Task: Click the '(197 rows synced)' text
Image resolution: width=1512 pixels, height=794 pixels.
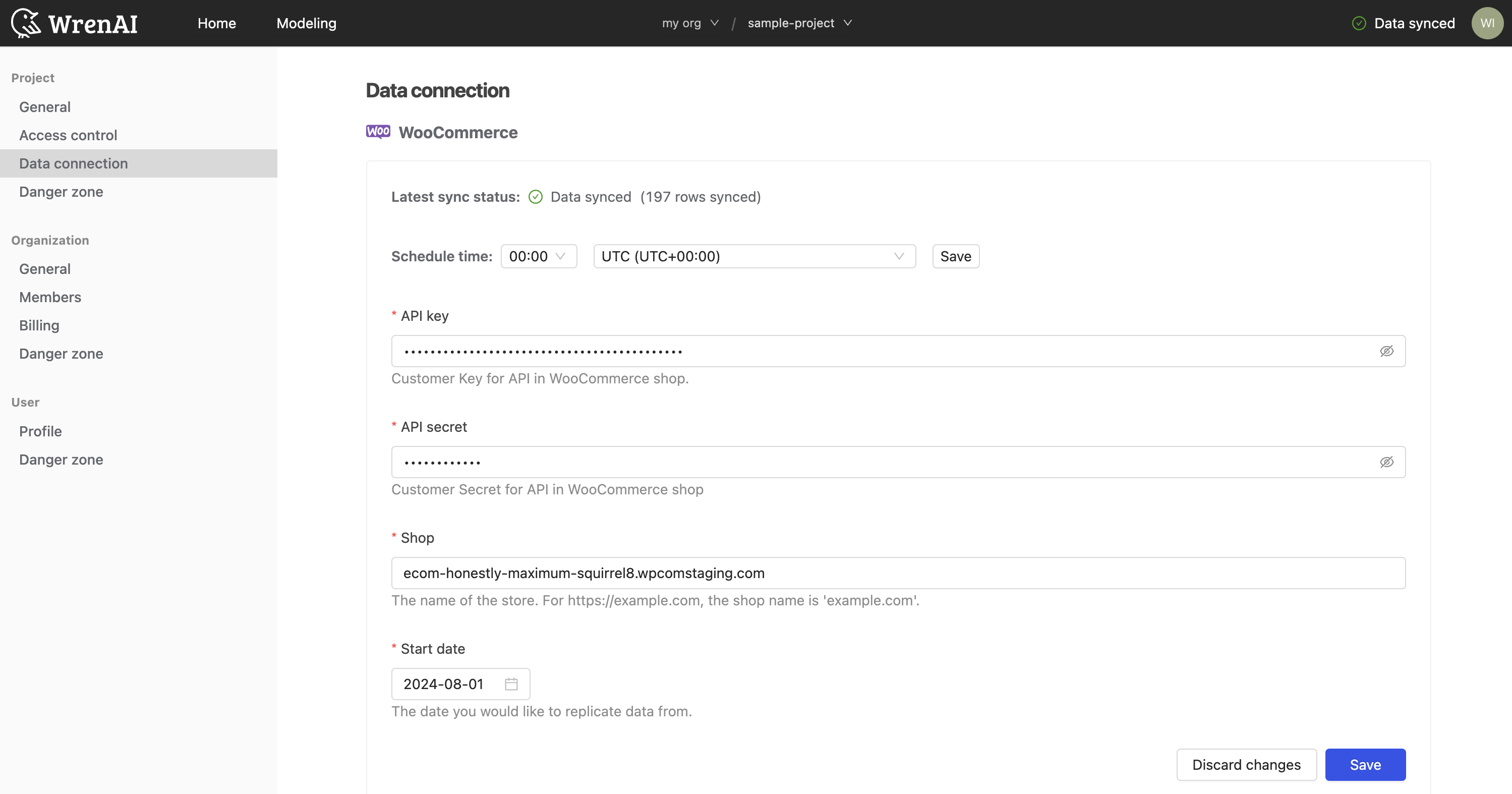Action: [x=700, y=197]
